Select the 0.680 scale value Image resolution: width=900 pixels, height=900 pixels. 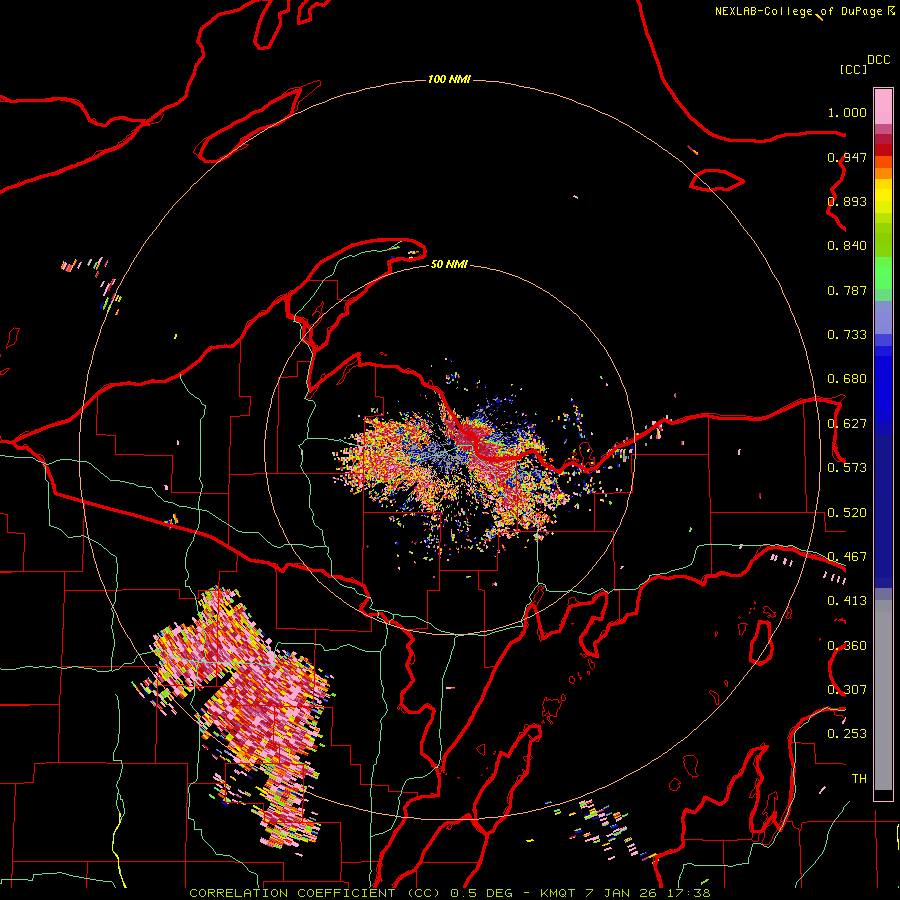[x=847, y=379]
